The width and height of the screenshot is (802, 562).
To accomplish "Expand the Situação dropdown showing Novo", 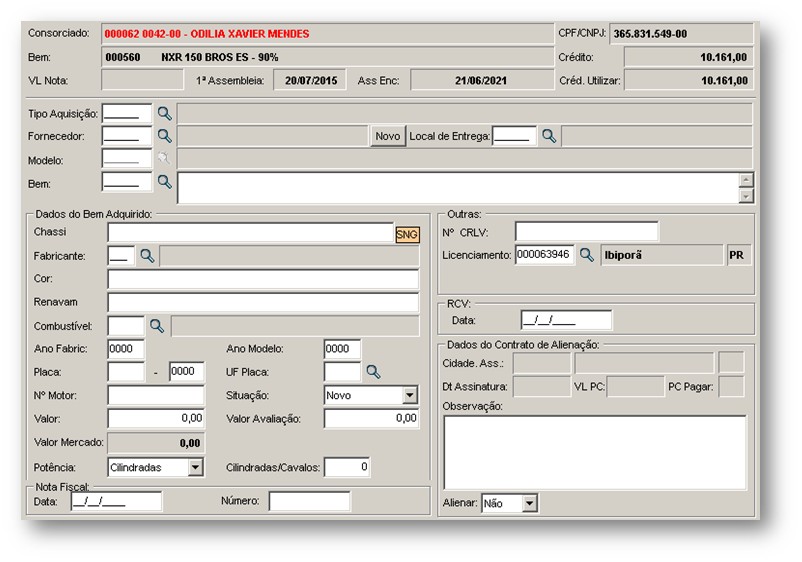I will pyautogui.click(x=409, y=395).
